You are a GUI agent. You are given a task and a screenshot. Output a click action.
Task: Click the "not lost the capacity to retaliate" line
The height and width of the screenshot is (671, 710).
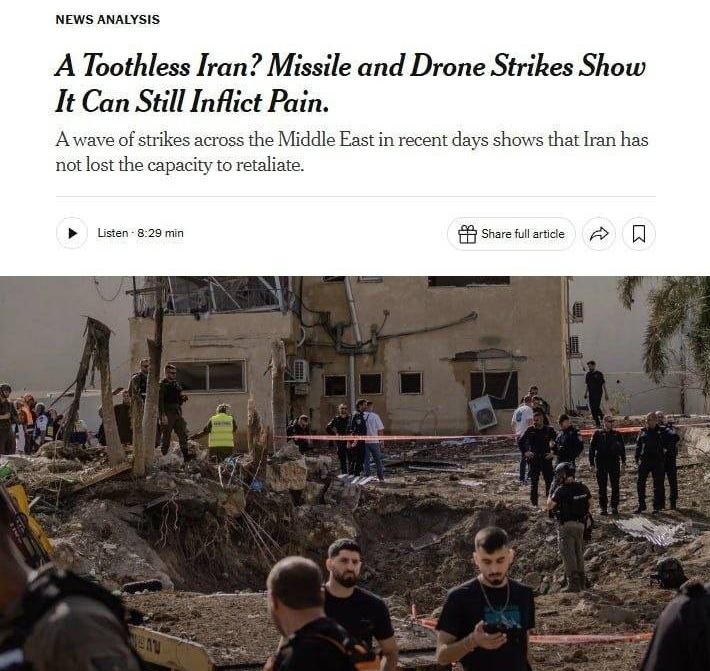pyautogui.click(x=179, y=165)
